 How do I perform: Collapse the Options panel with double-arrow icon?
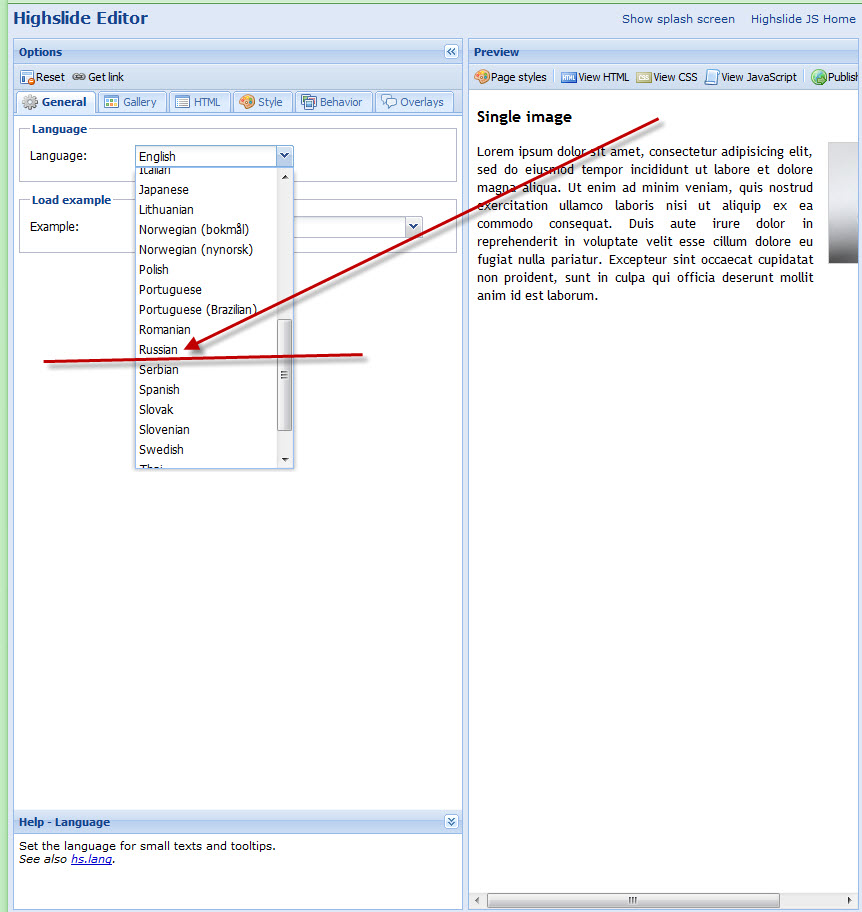click(451, 52)
